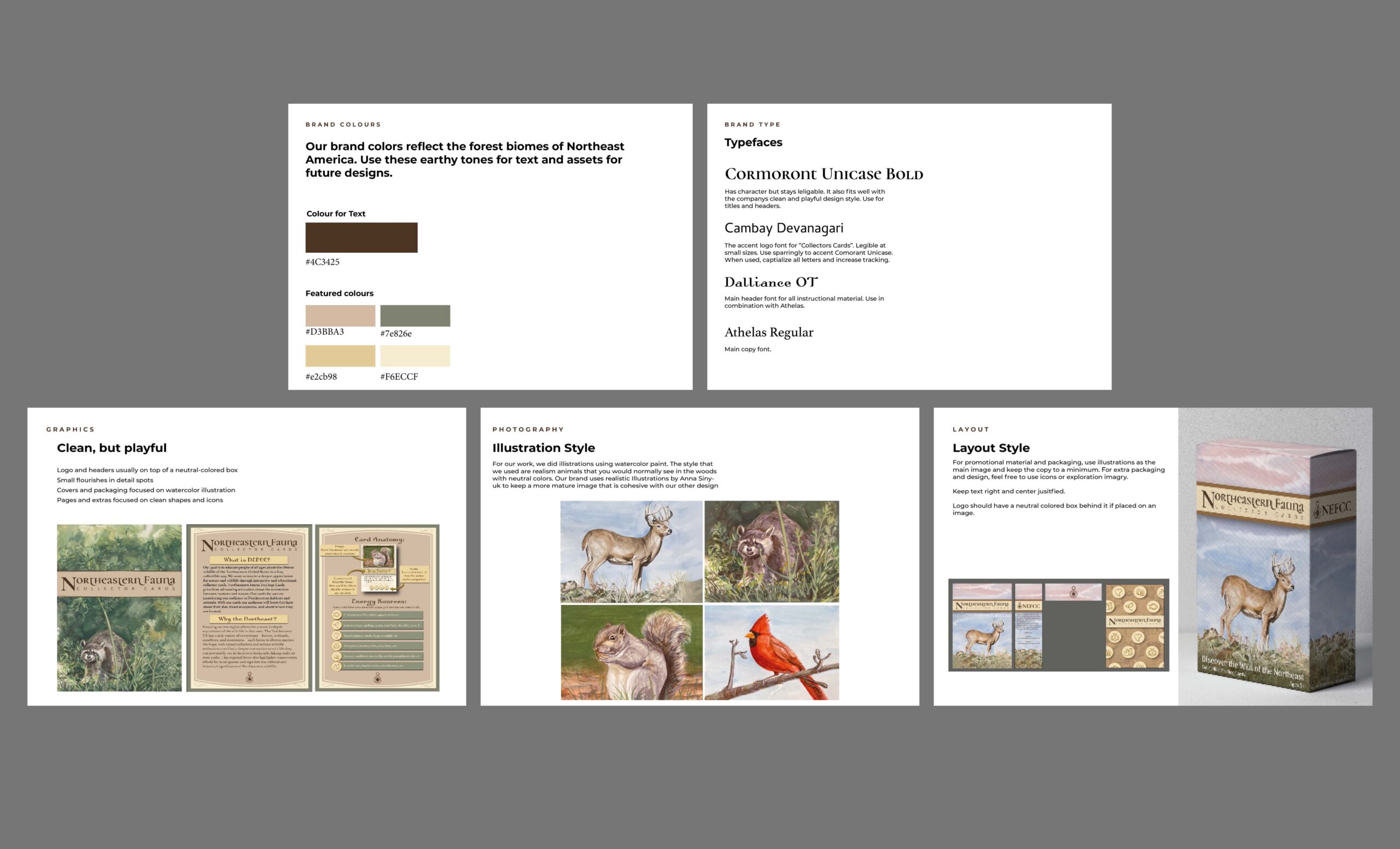The width and height of the screenshot is (1400, 849).
Task: Click the Dalliance OT typeface sample
Action: click(771, 282)
